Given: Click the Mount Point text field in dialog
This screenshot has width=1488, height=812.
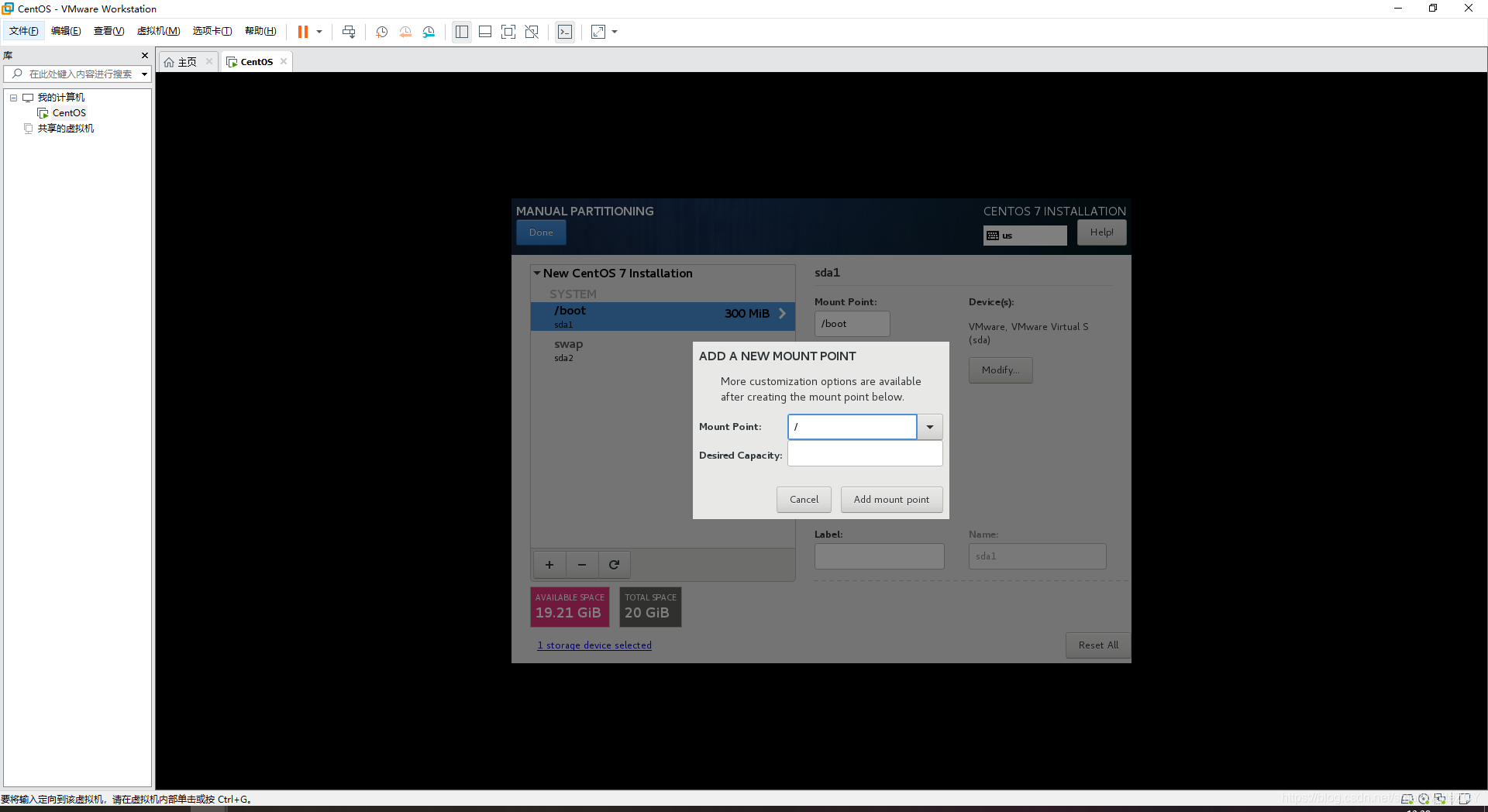Looking at the screenshot, I should (x=852, y=427).
